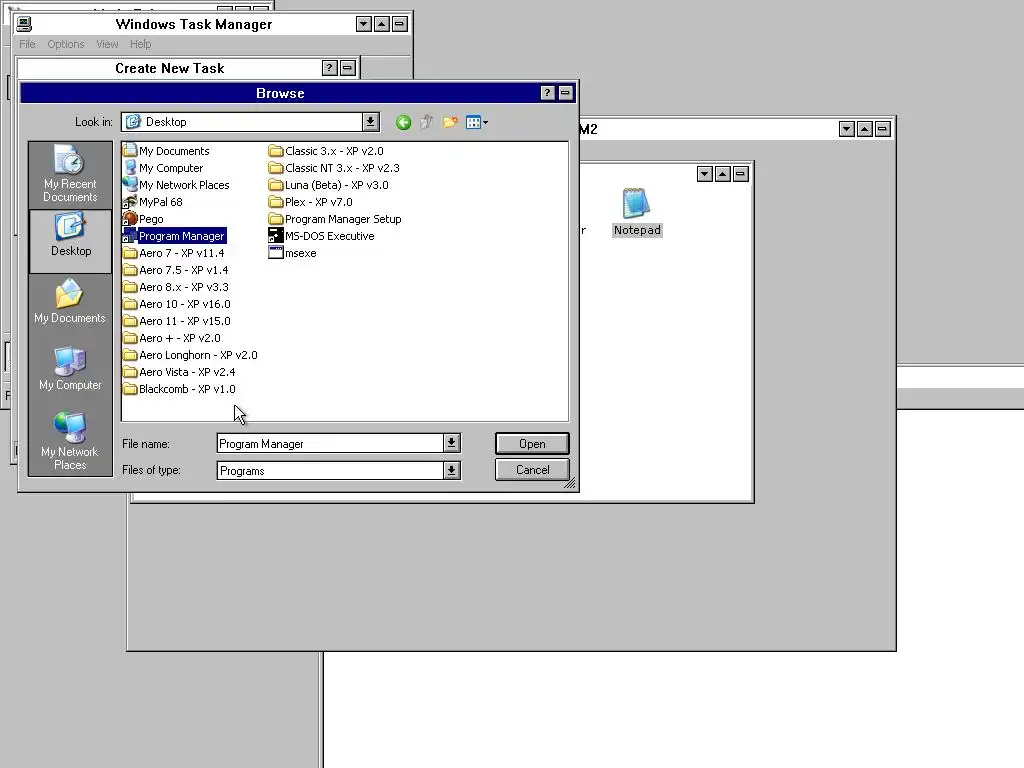Screen dimensions: 1024x768
Task: Open the Options menu in Task Manager
Action: pos(65,44)
